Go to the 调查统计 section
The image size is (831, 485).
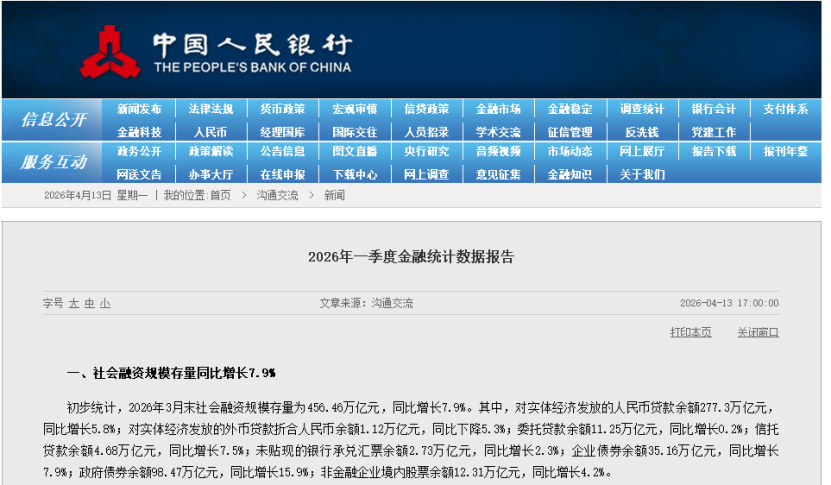[x=642, y=109]
